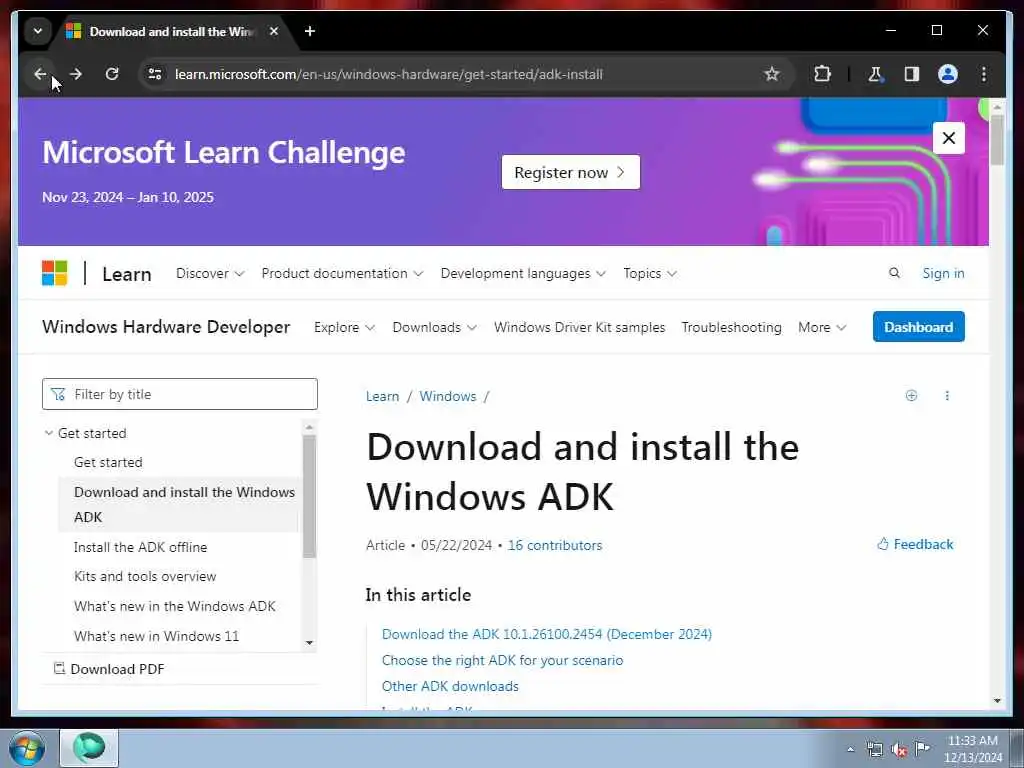
Task: Open the site search magnifier
Action: point(894,273)
